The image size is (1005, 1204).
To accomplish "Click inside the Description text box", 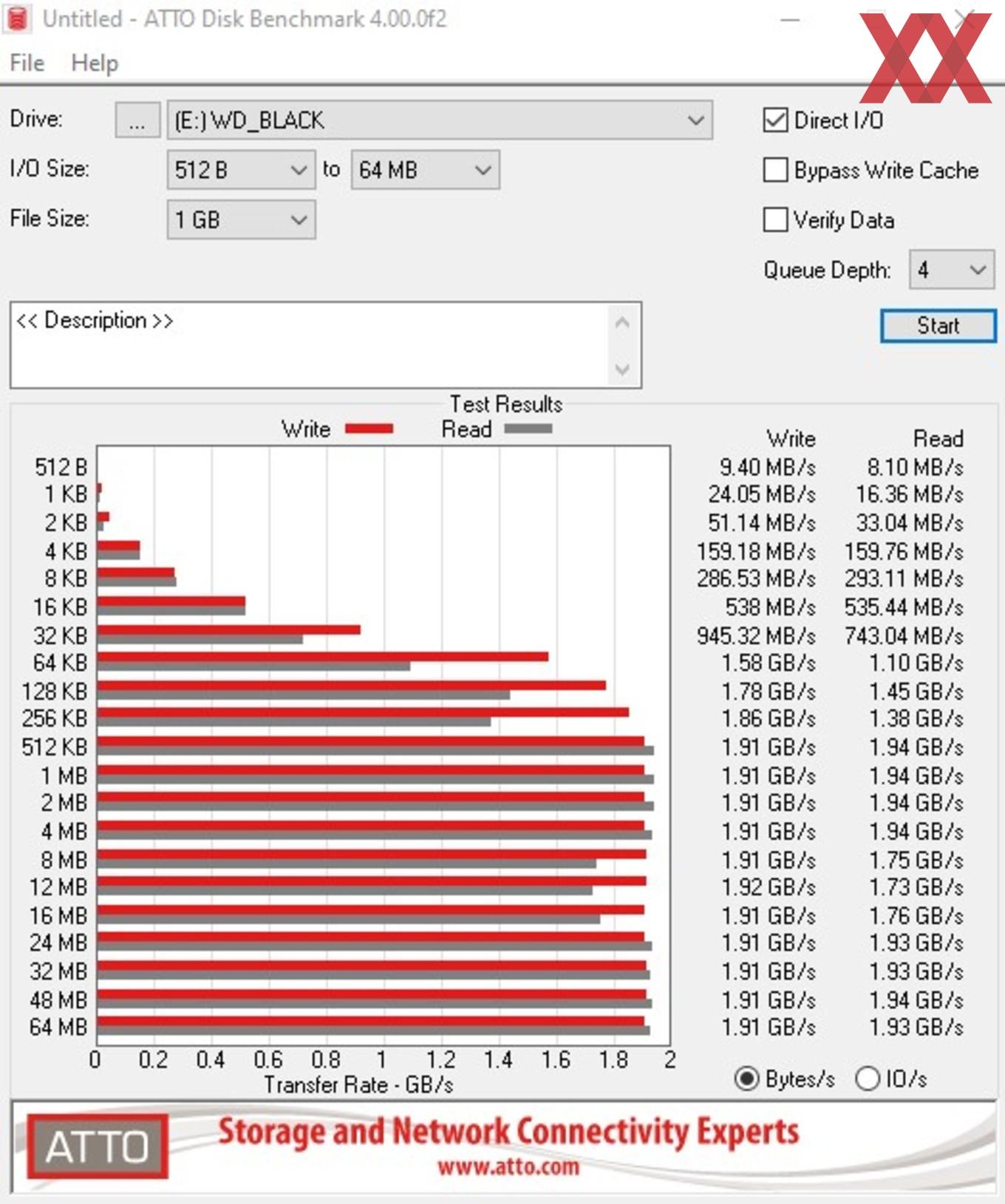I will point(310,345).
